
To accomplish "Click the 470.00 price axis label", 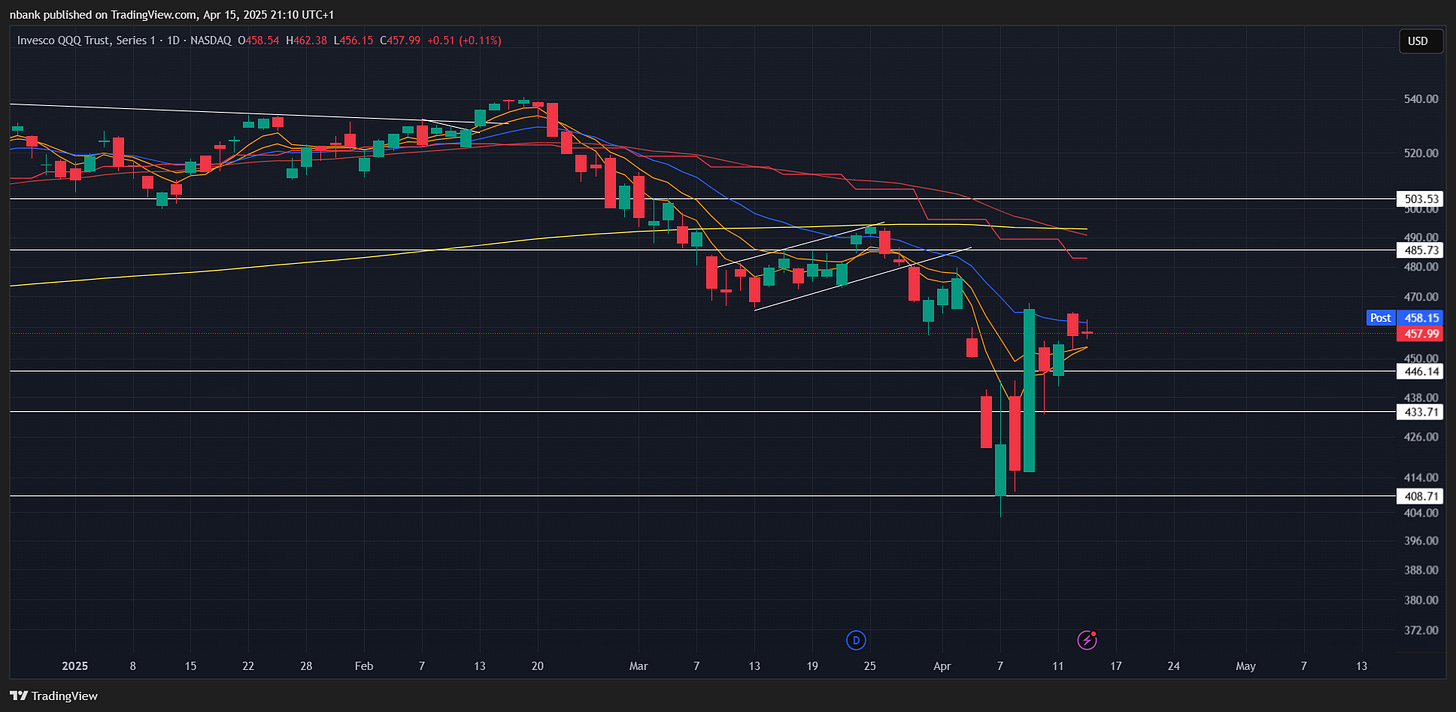I will click(x=1419, y=297).
